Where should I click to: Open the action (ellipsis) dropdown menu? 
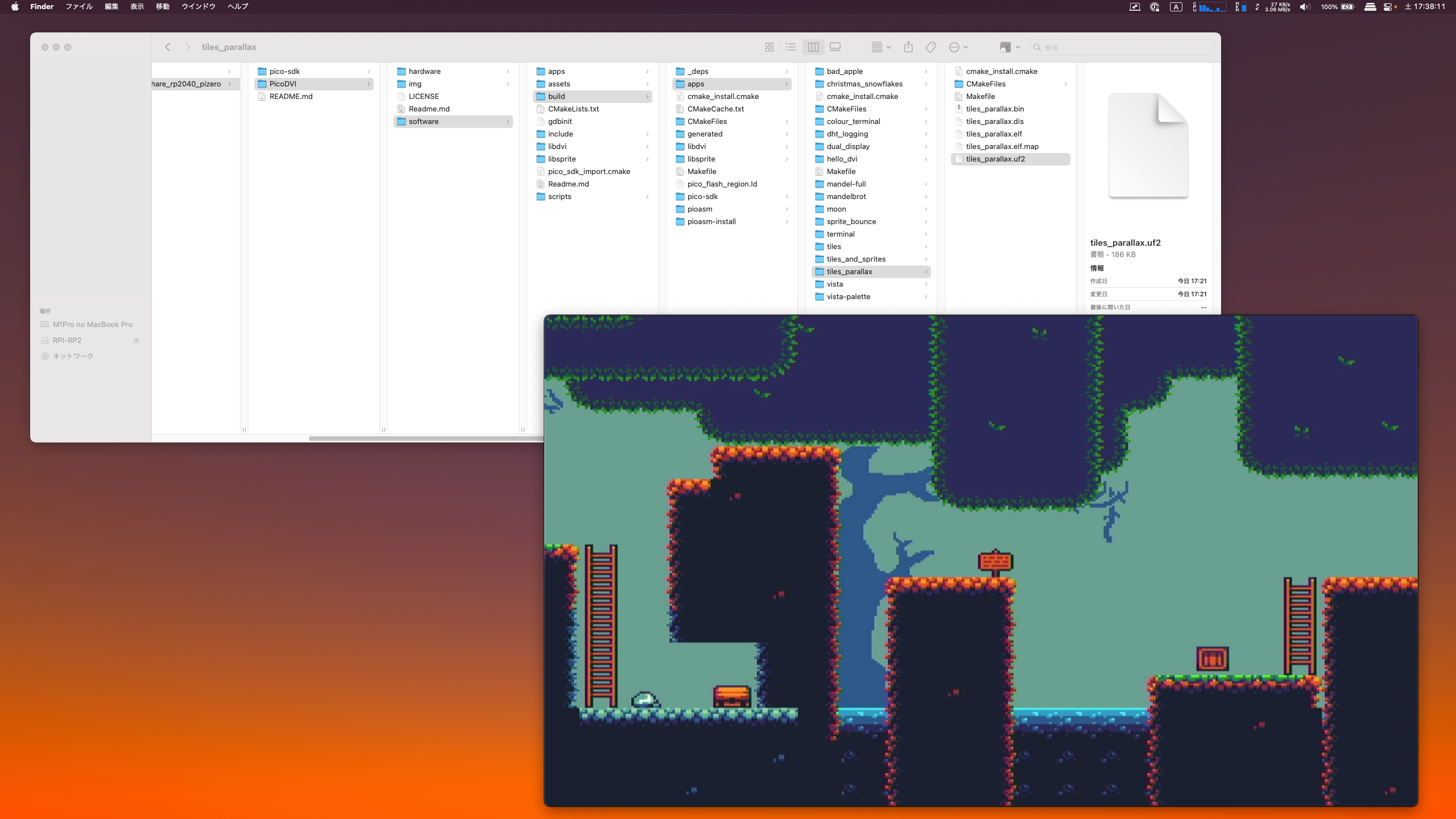(x=958, y=47)
